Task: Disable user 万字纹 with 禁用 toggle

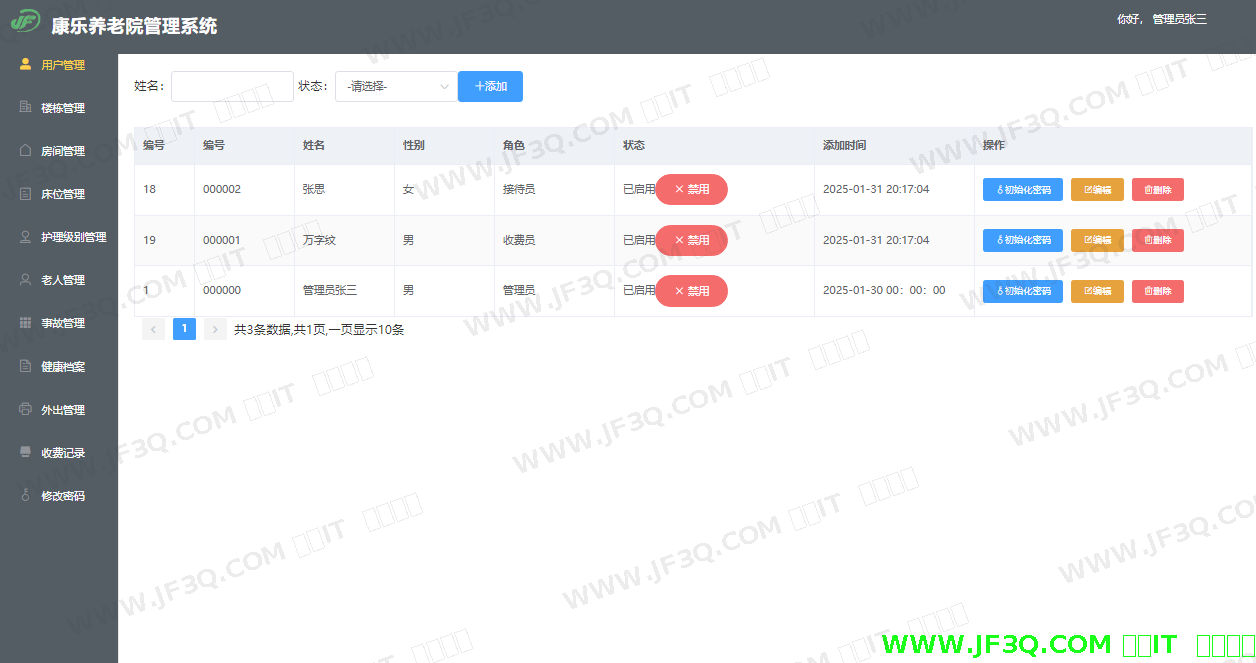Action: click(691, 240)
